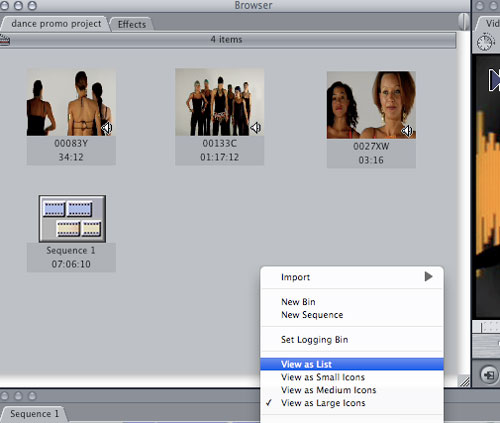Click the Vid tab in Viewer window

click(488, 24)
